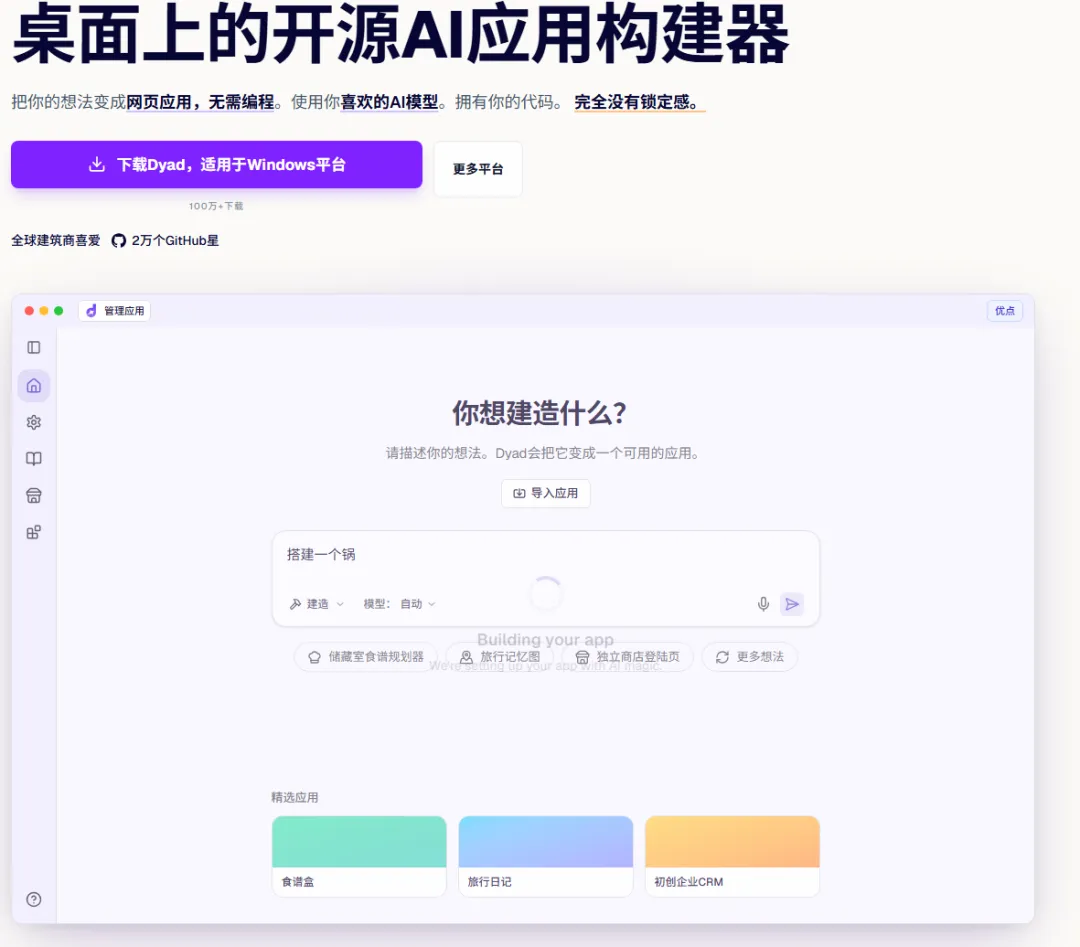Click the 导入应用 button
This screenshot has width=1080, height=947.
[546, 493]
